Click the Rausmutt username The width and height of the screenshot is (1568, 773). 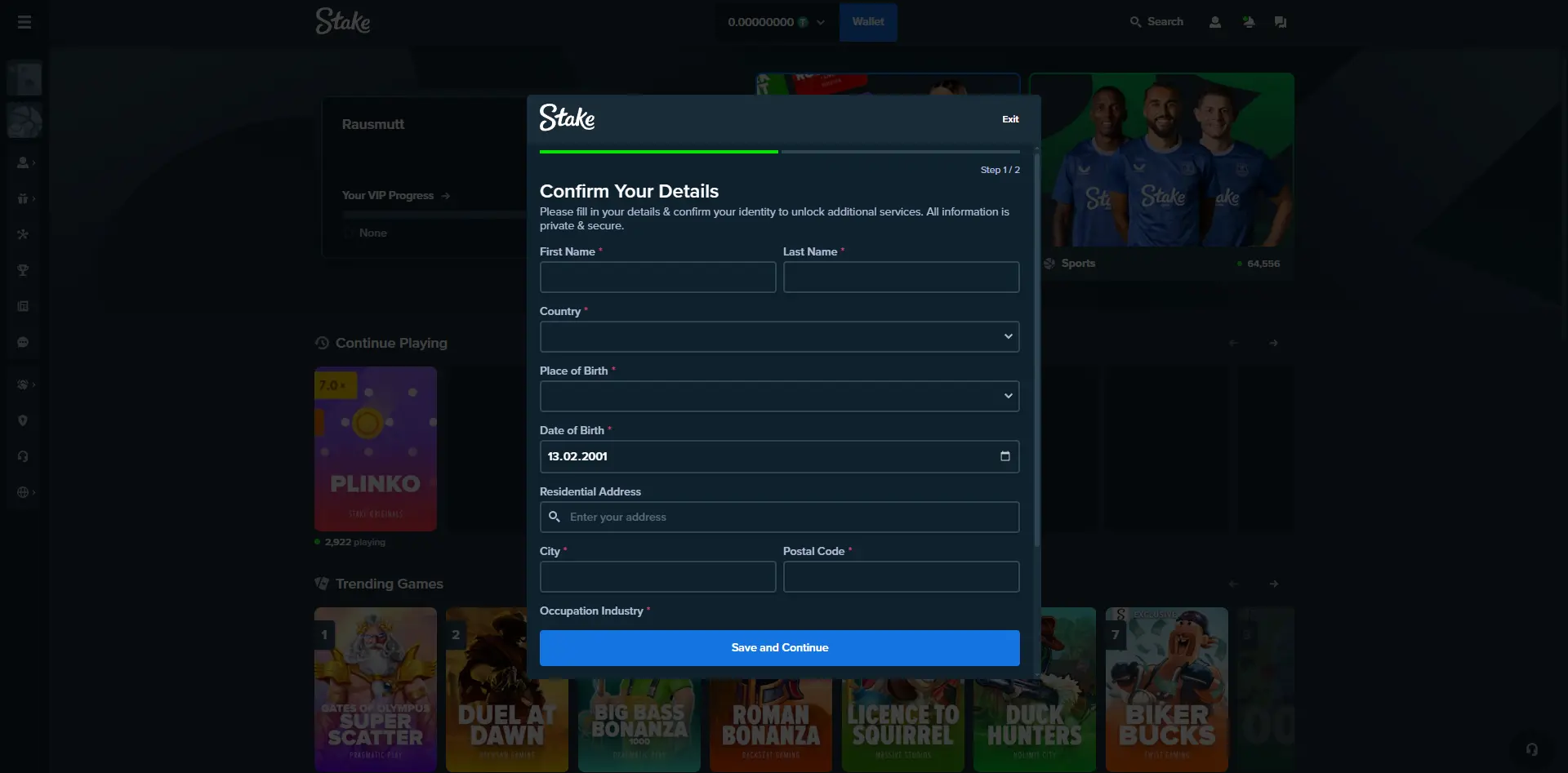click(373, 124)
